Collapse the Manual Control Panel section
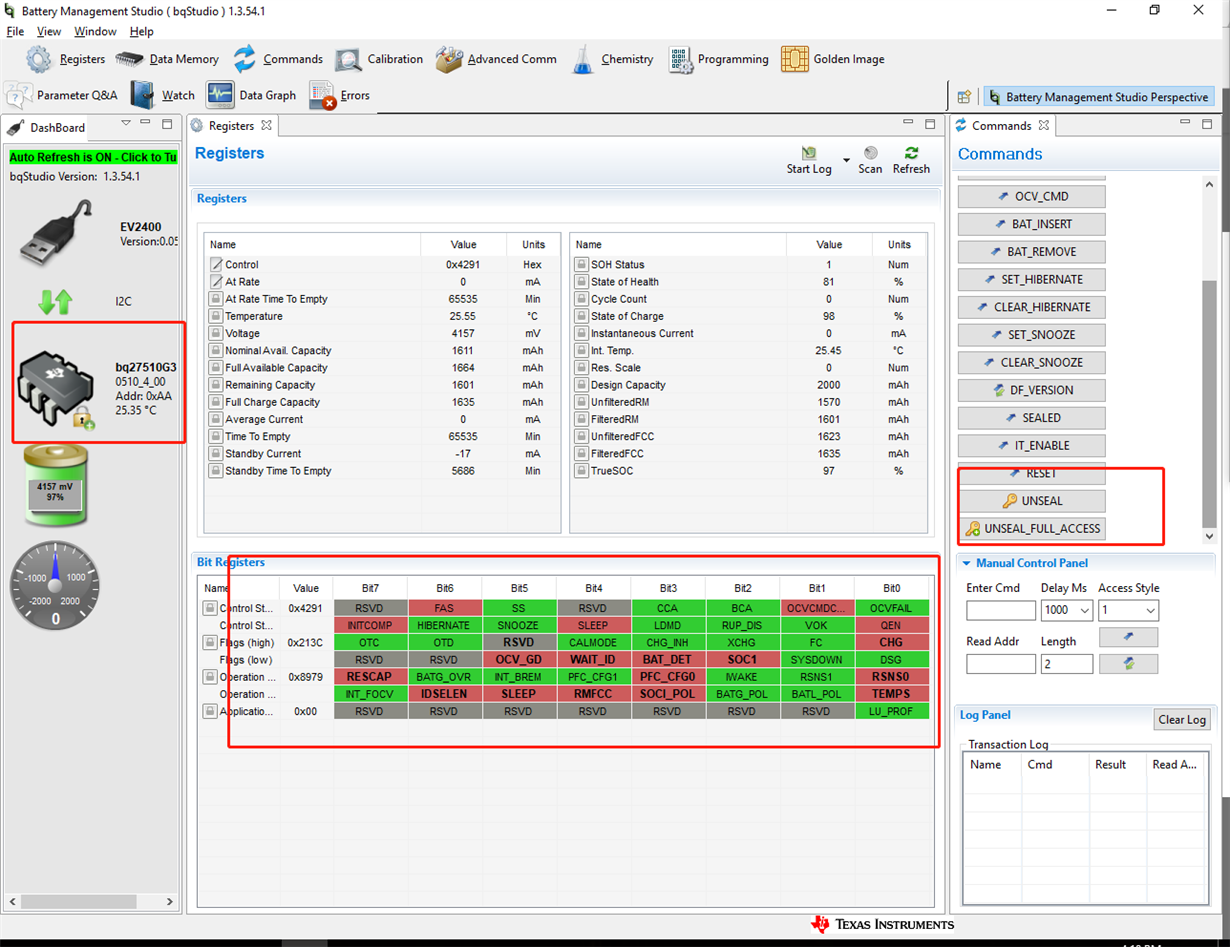 coord(966,563)
